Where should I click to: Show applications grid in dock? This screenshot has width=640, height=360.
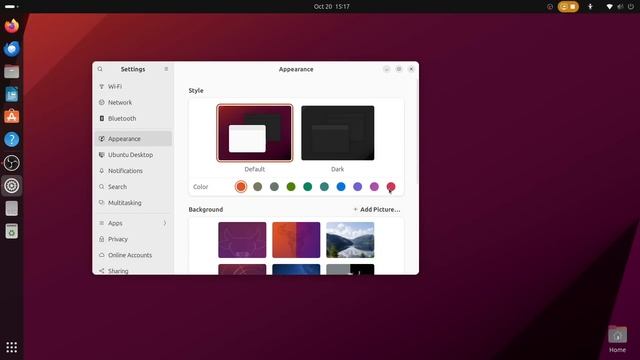click(11, 347)
